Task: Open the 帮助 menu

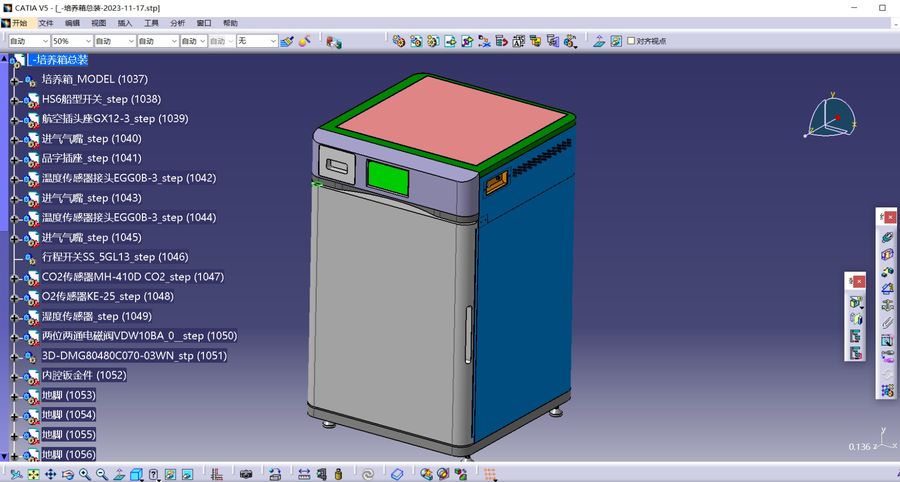Action: pyautogui.click(x=230, y=23)
